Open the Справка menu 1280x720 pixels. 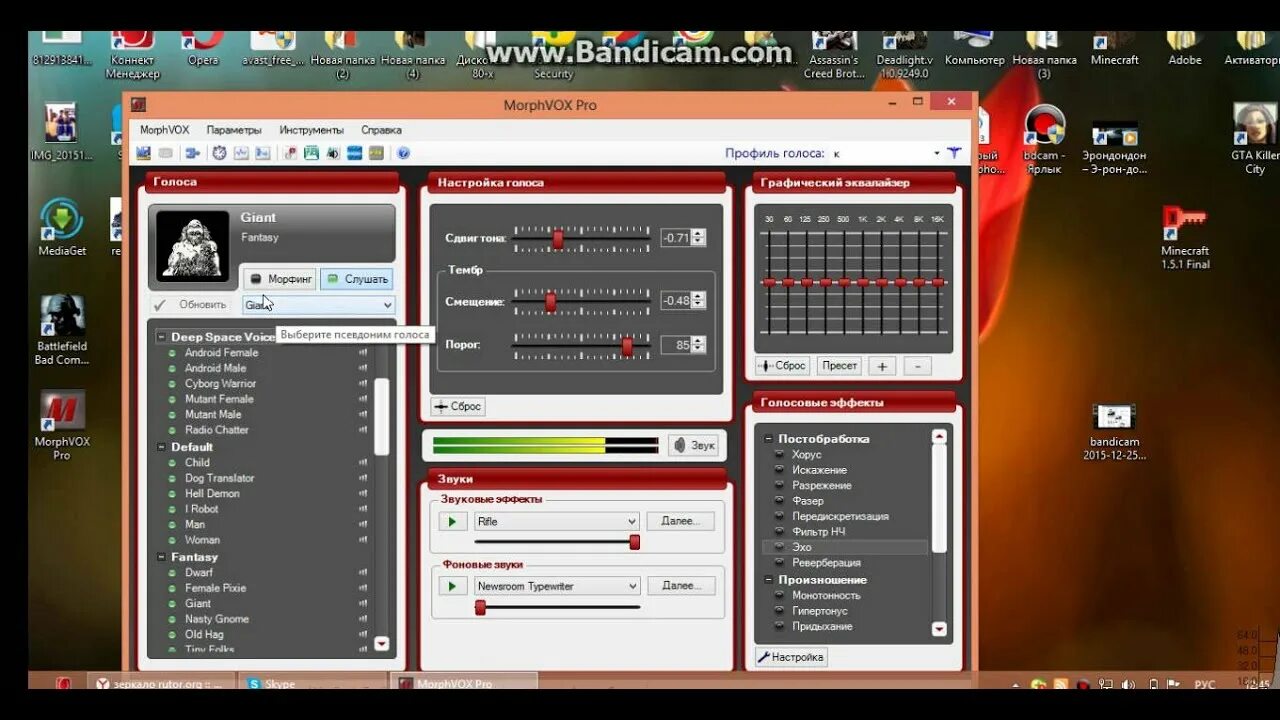tap(381, 130)
